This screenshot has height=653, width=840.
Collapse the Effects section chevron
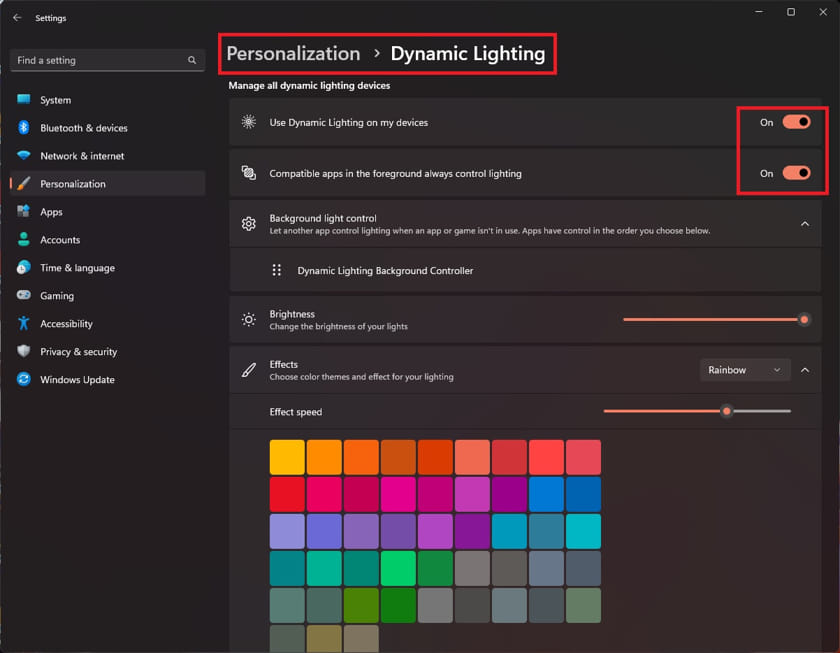tap(805, 370)
